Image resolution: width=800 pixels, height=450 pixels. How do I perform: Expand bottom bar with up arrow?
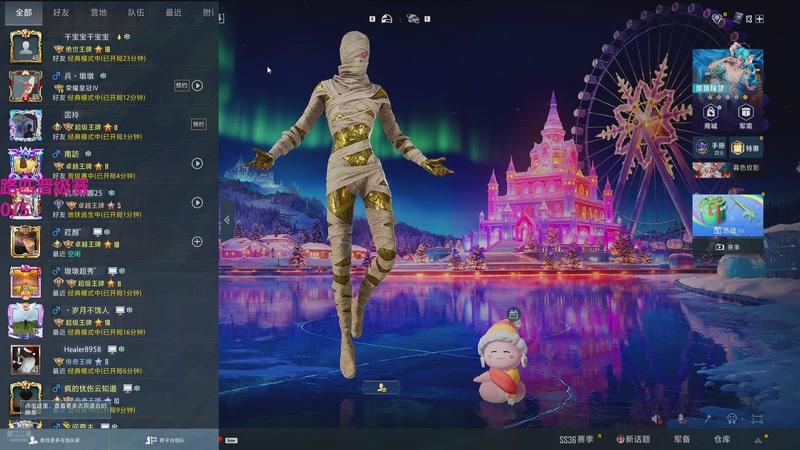point(758,440)
